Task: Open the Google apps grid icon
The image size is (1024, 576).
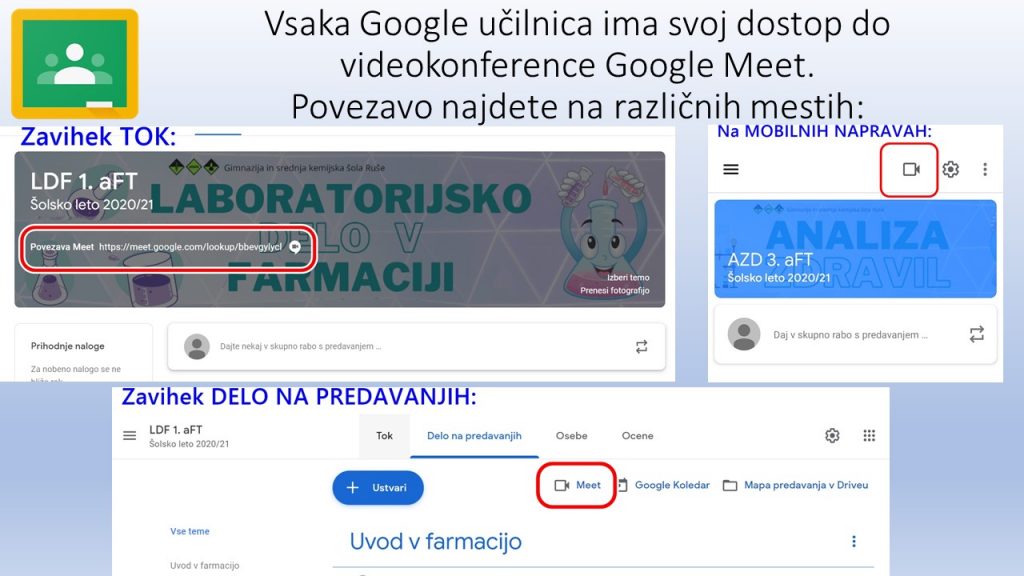Action: coord(869,436)
